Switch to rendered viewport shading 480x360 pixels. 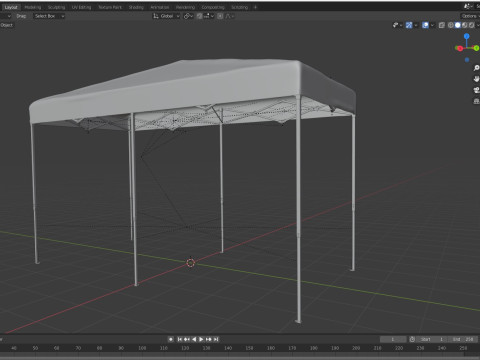(x=472, y=25)
